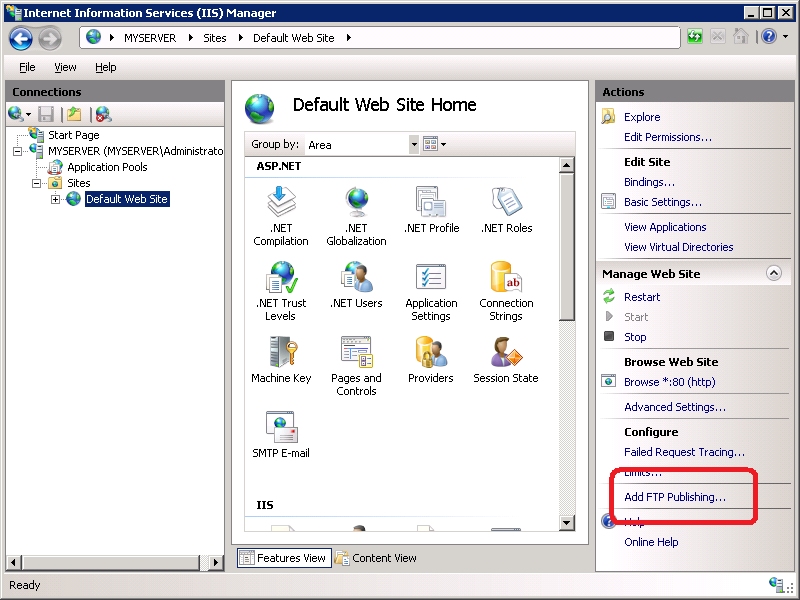Open Connection Strings settings
The width and height of the screenshot is (800, 600).
coord(506,287)
